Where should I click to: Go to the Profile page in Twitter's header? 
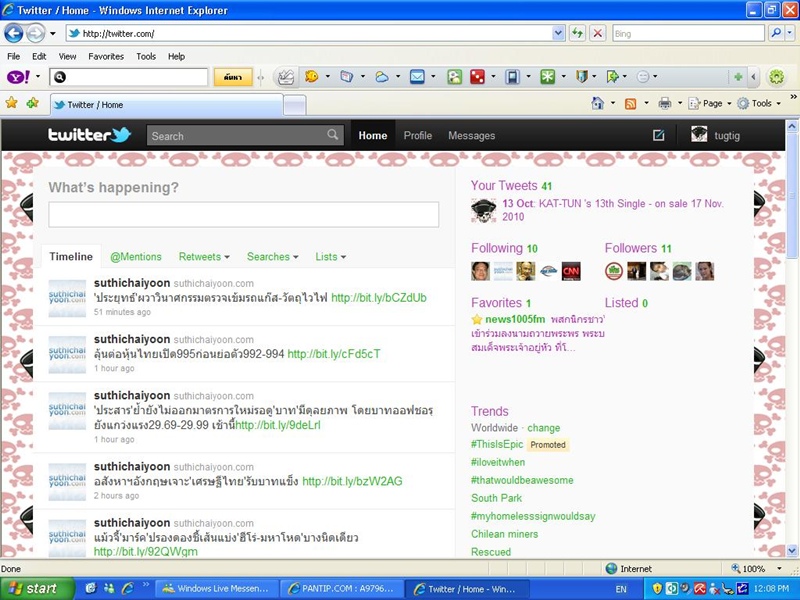tap(418, 135)
